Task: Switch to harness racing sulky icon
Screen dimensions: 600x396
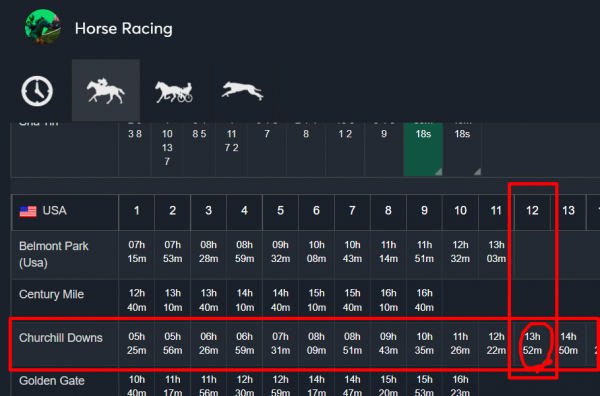Action: point(174,92)
